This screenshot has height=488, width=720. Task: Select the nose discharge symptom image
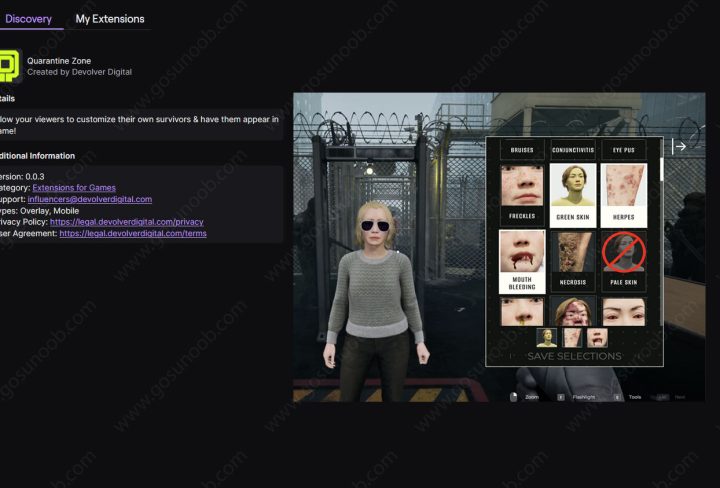point(522,311)
